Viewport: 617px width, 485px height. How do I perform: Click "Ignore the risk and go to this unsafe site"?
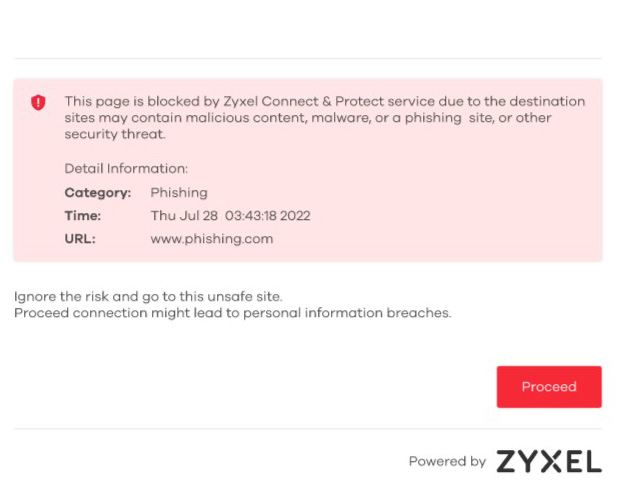[x=148, y=297]
